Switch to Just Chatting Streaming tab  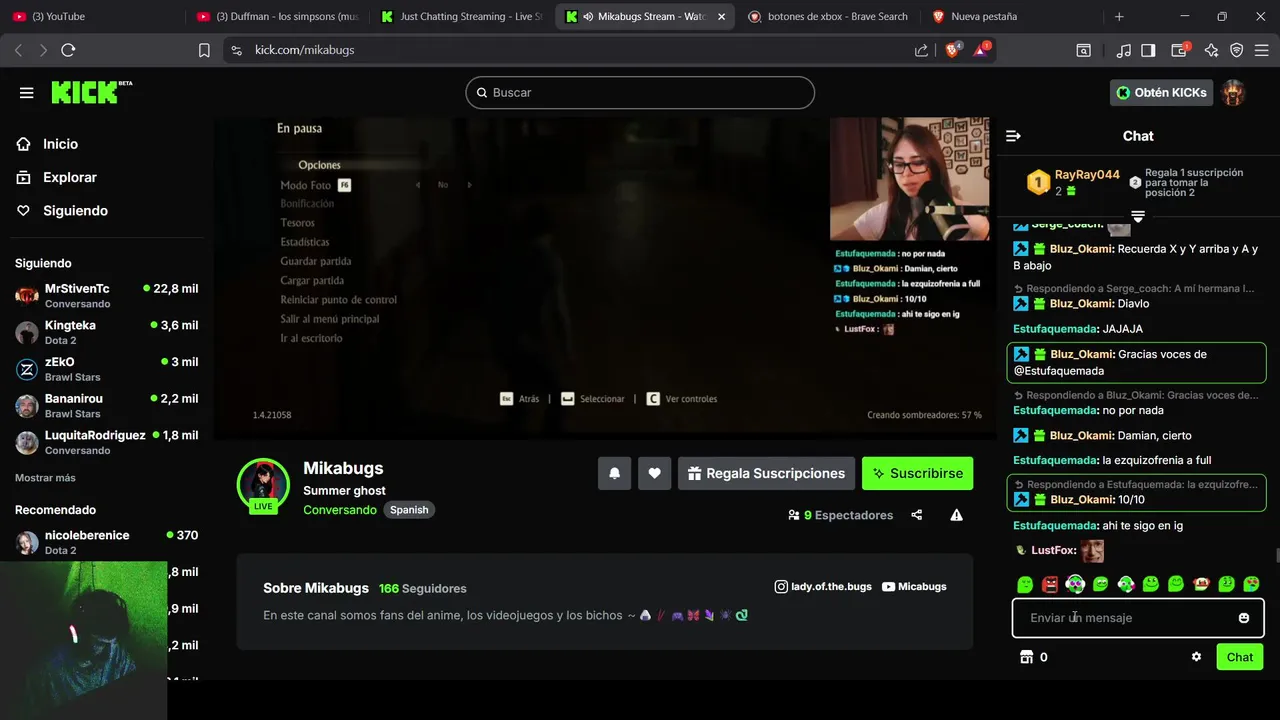pyautogui.click(x=462, y=17)
